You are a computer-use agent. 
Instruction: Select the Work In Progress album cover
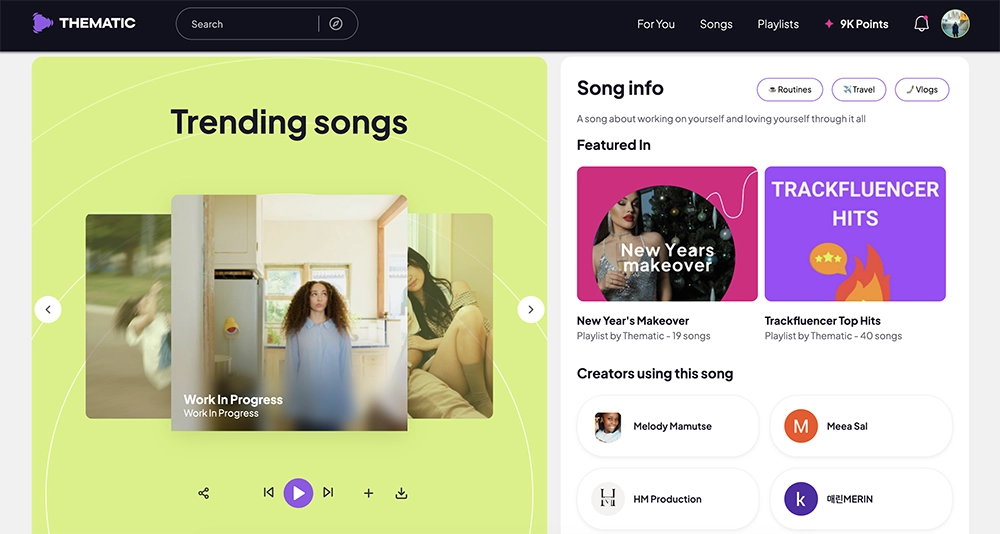click(x=290, y=313)
